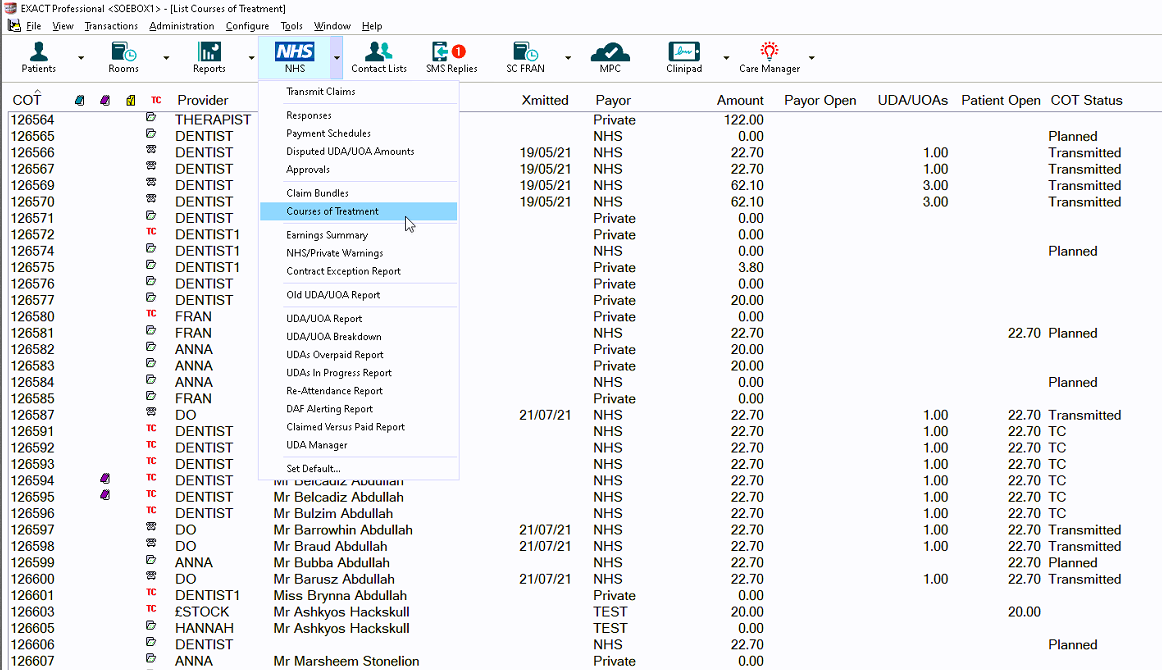The image size is (1162, 670).
Task: Choose Courses of Treatment menu entry
Action: pyautogui.click(x=359, y=211)
